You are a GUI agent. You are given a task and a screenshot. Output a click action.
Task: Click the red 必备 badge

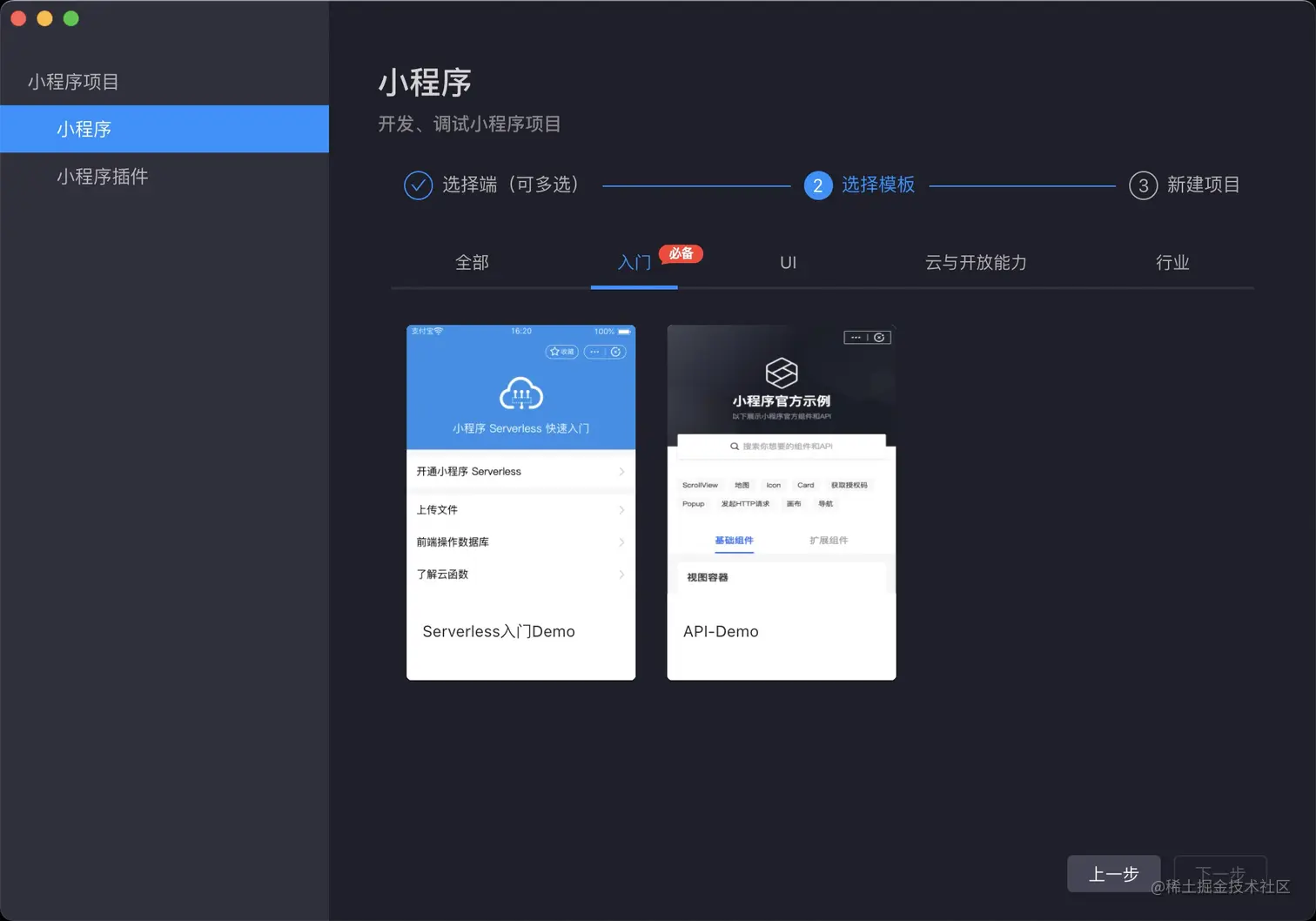pos(681,253)
